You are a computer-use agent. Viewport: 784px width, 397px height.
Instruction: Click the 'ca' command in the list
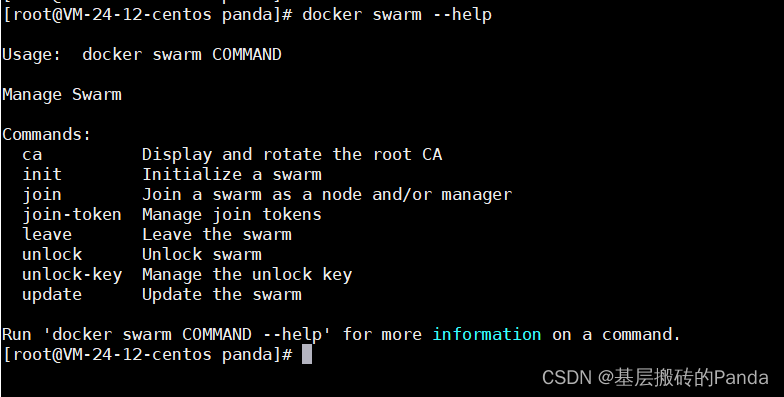(32, 154)
